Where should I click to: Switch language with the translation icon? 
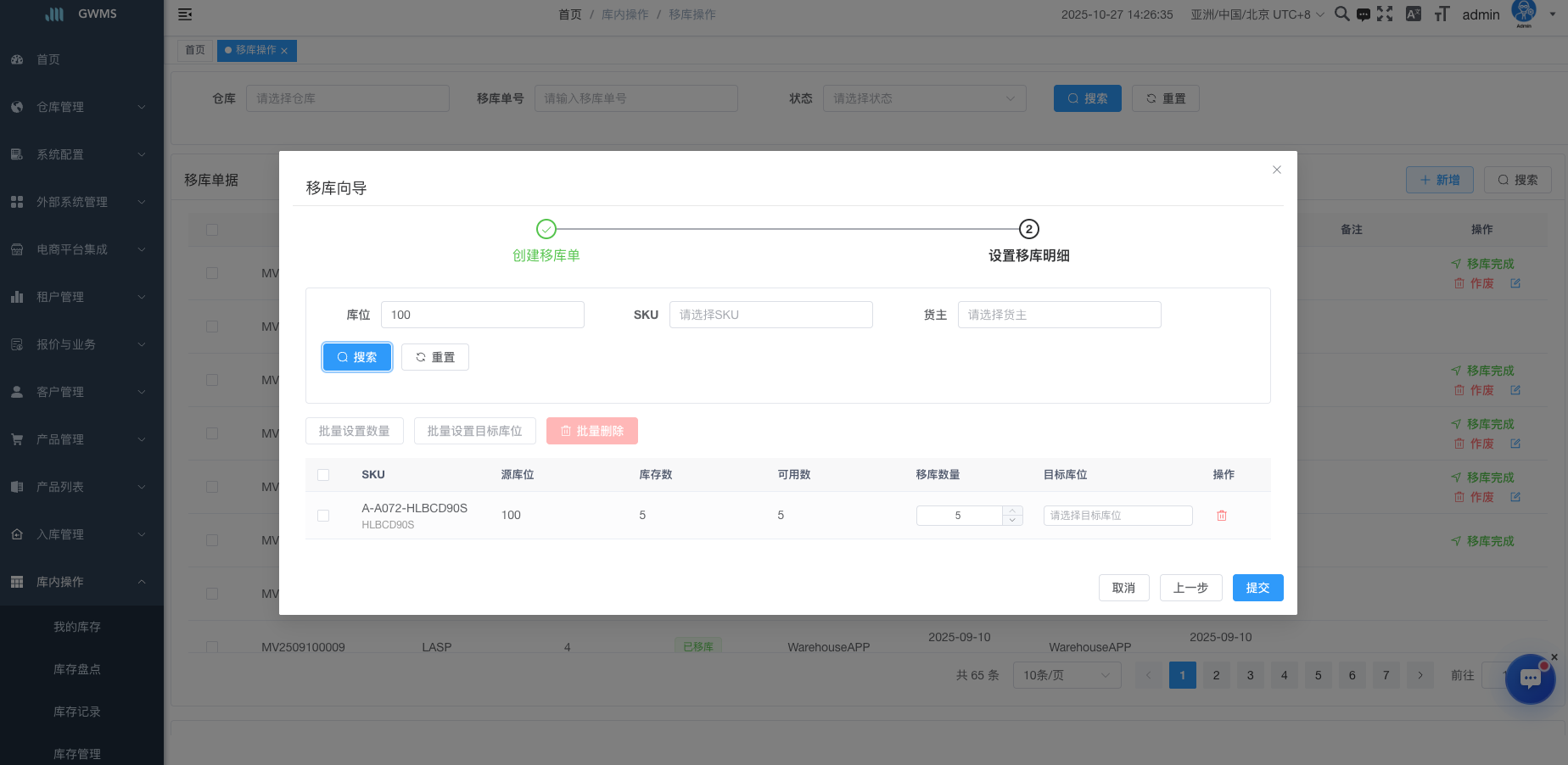(1413, 14)
